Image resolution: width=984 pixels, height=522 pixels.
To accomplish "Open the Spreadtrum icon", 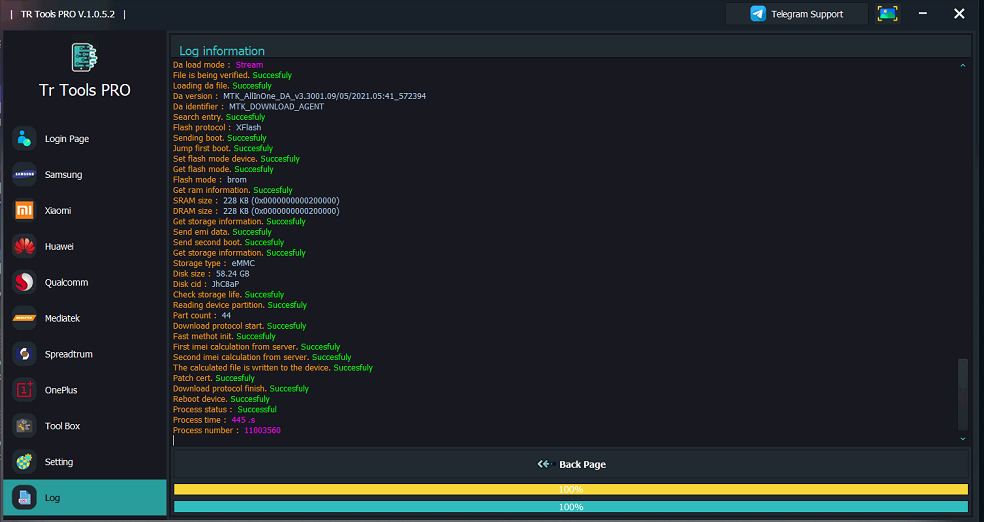I will (24, 354).
